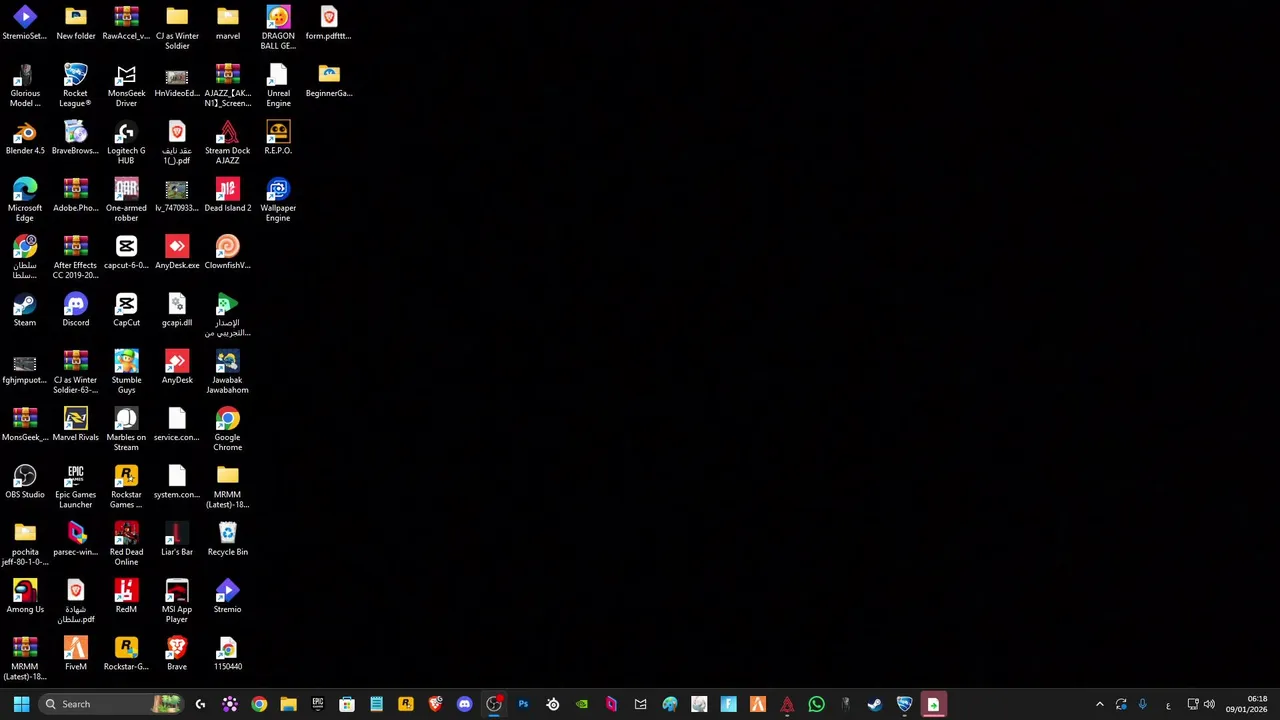This screenshot has width=1280, height=720.
Task: Open Glorious Model desktop shortcut
Action: click(25, 86)
